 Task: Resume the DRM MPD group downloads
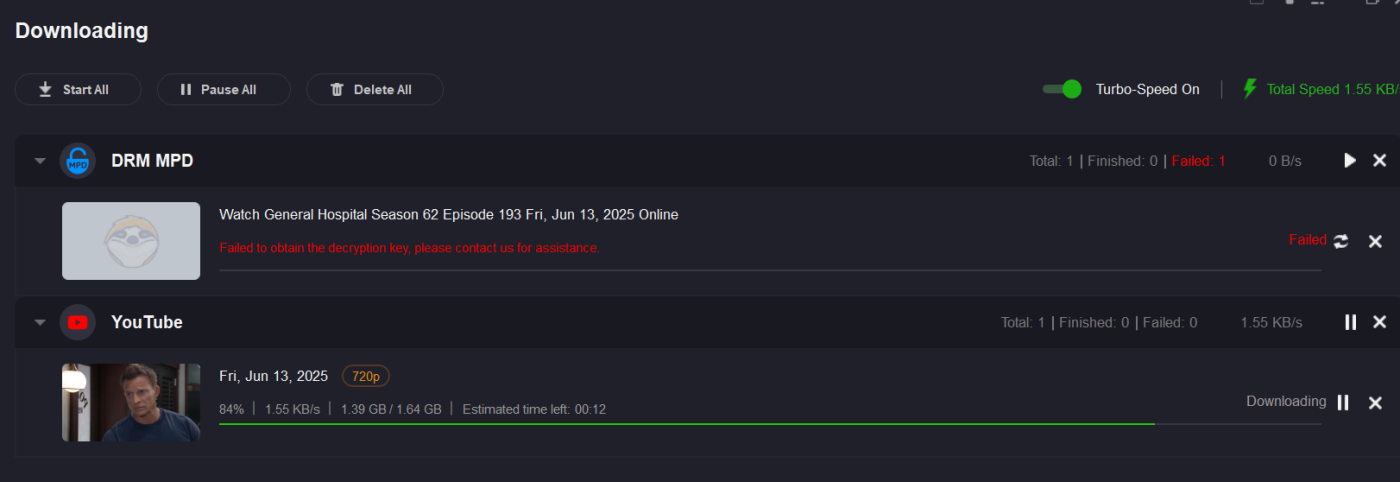pos(1350,161)
